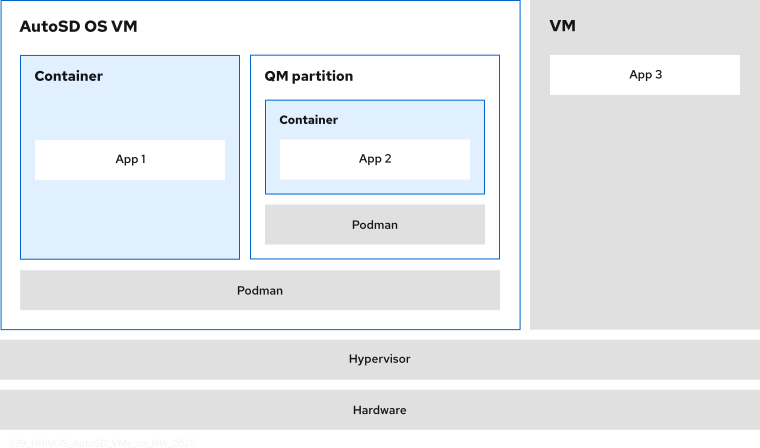This screenshot has width=760, height=448.
Task: Click empty gray area below App 3
Action: tap(645, 220)
